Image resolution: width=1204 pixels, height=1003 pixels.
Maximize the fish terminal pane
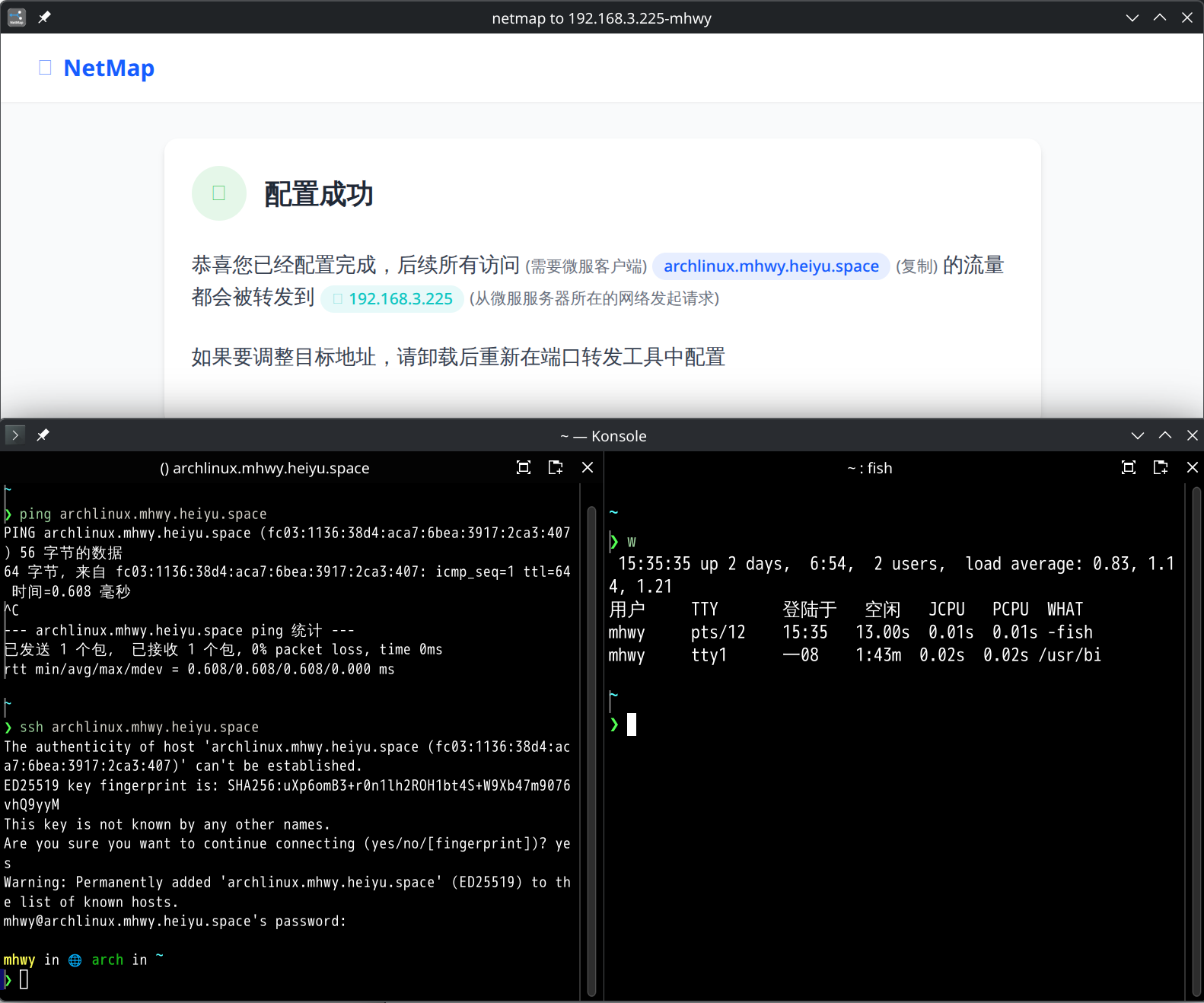click(x=1129, y=467)
